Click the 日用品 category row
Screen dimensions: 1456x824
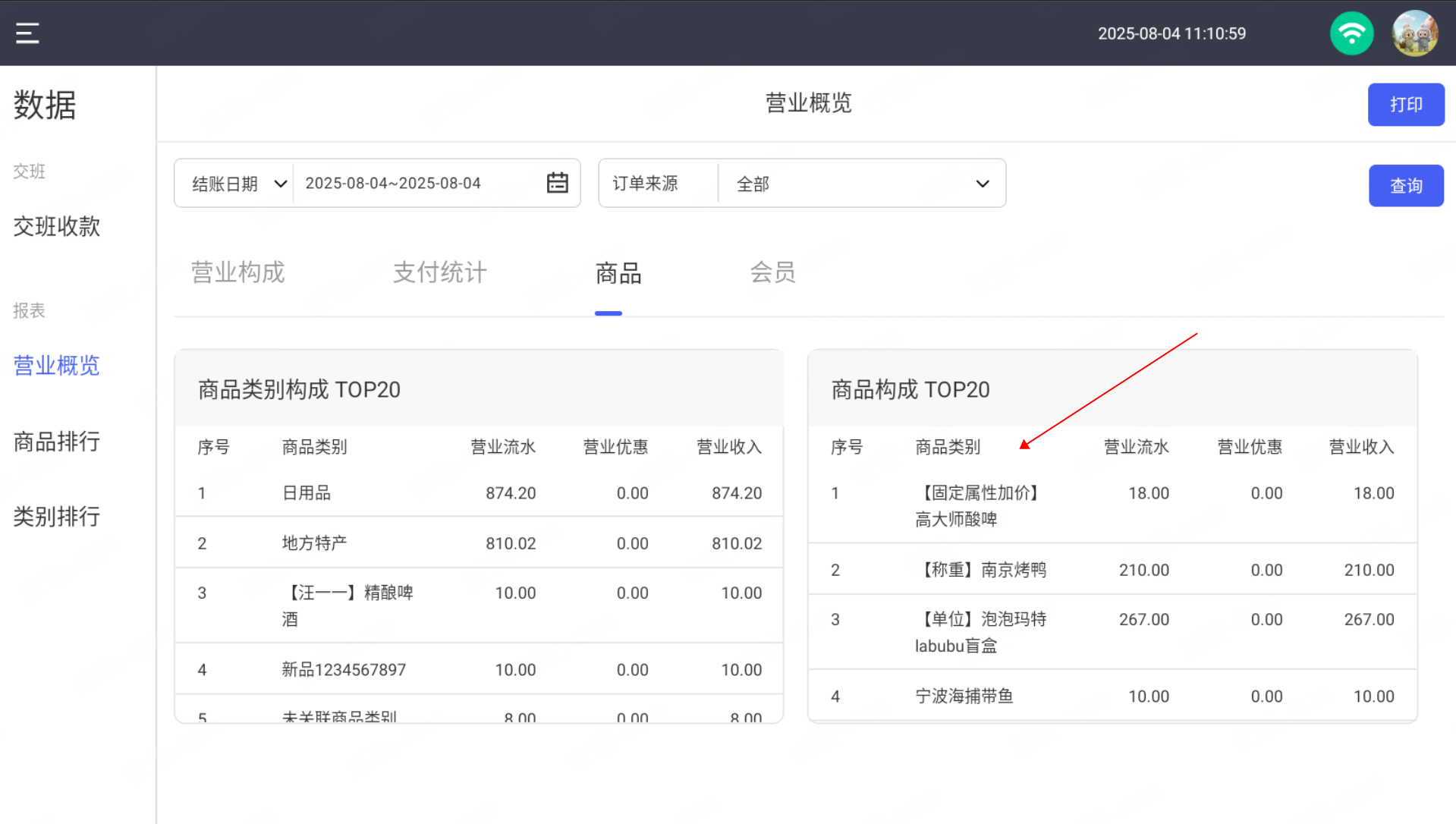(479, 493)
